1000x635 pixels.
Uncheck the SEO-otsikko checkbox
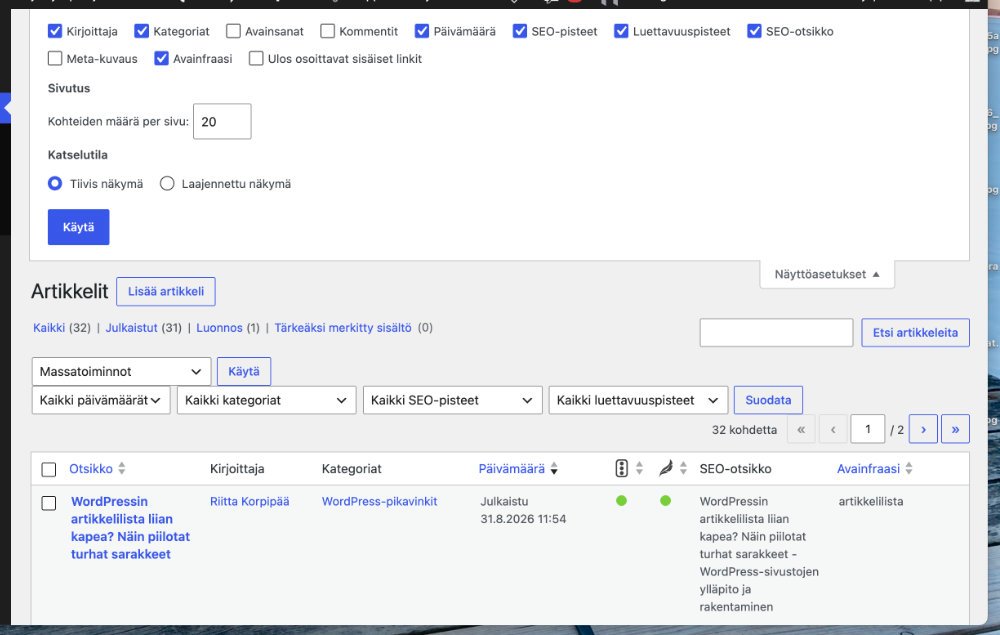[754, 31]
